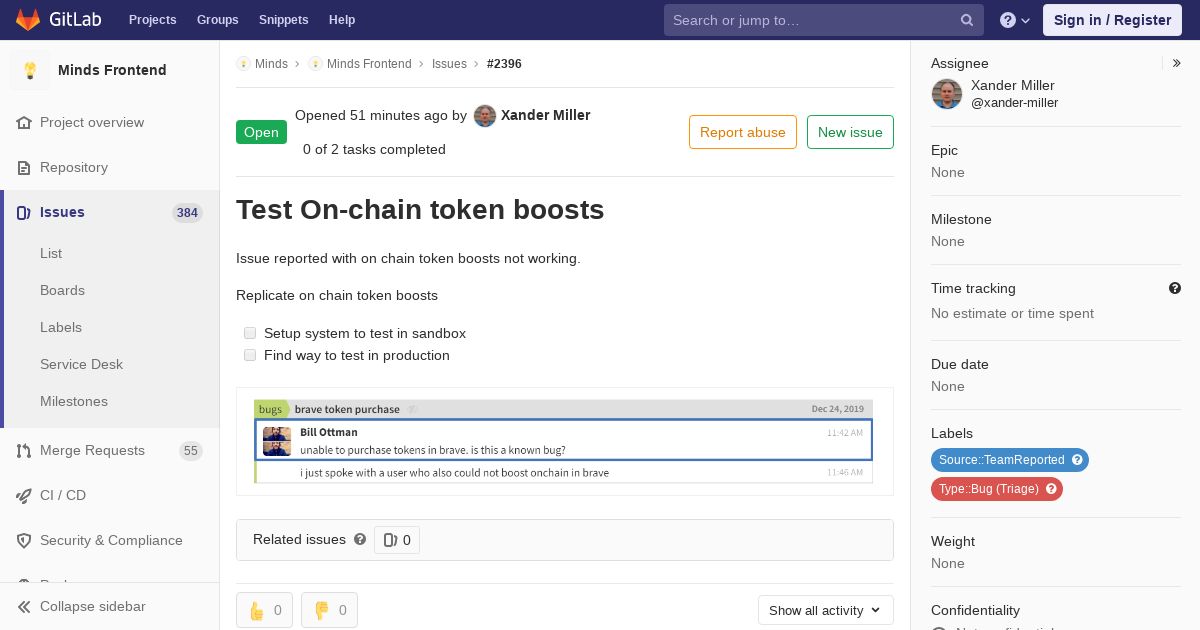
Task: Open Service Desk in the sidebar
Action: (x=81, y=364)
